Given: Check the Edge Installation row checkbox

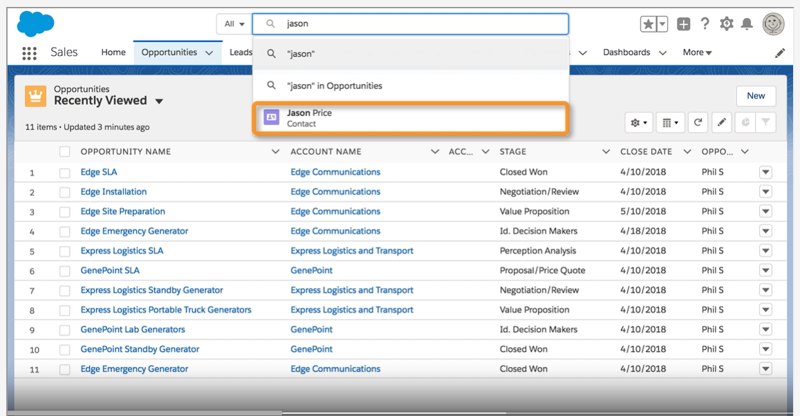Looking at the screenshot, I should [65, 192].
